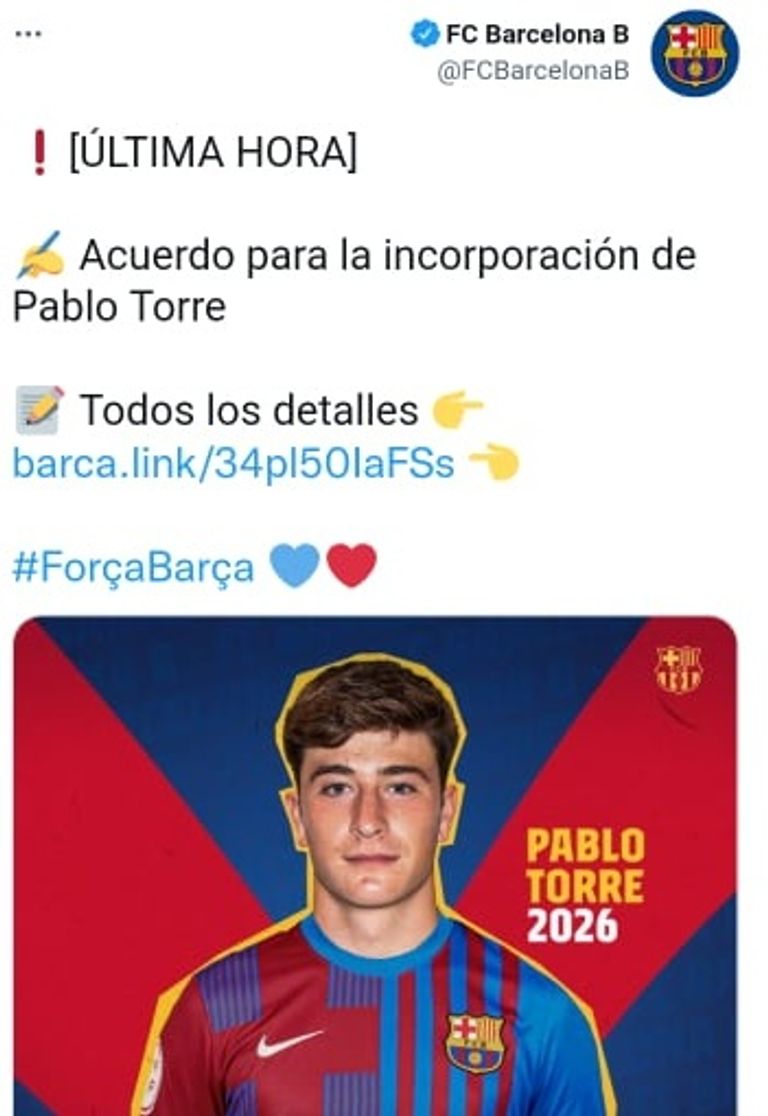The width and height of the screenshot is (768, 1116).
Task: Open the three-dot tweet options menu
Action: (x=28, y=33)
